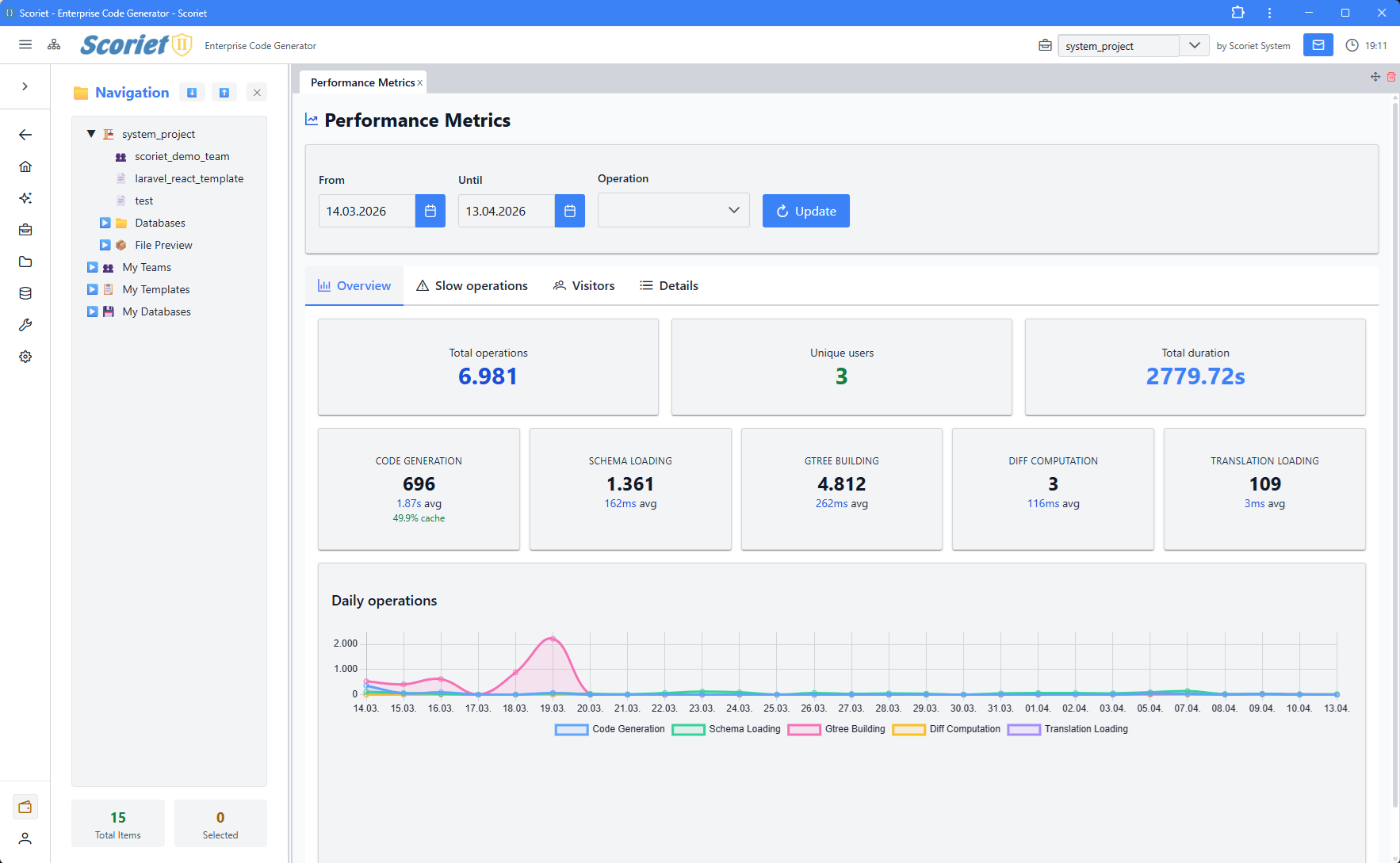Toggle Gtree Building in the chart legend
The image size is (1400, 863).
coord(853,729)
